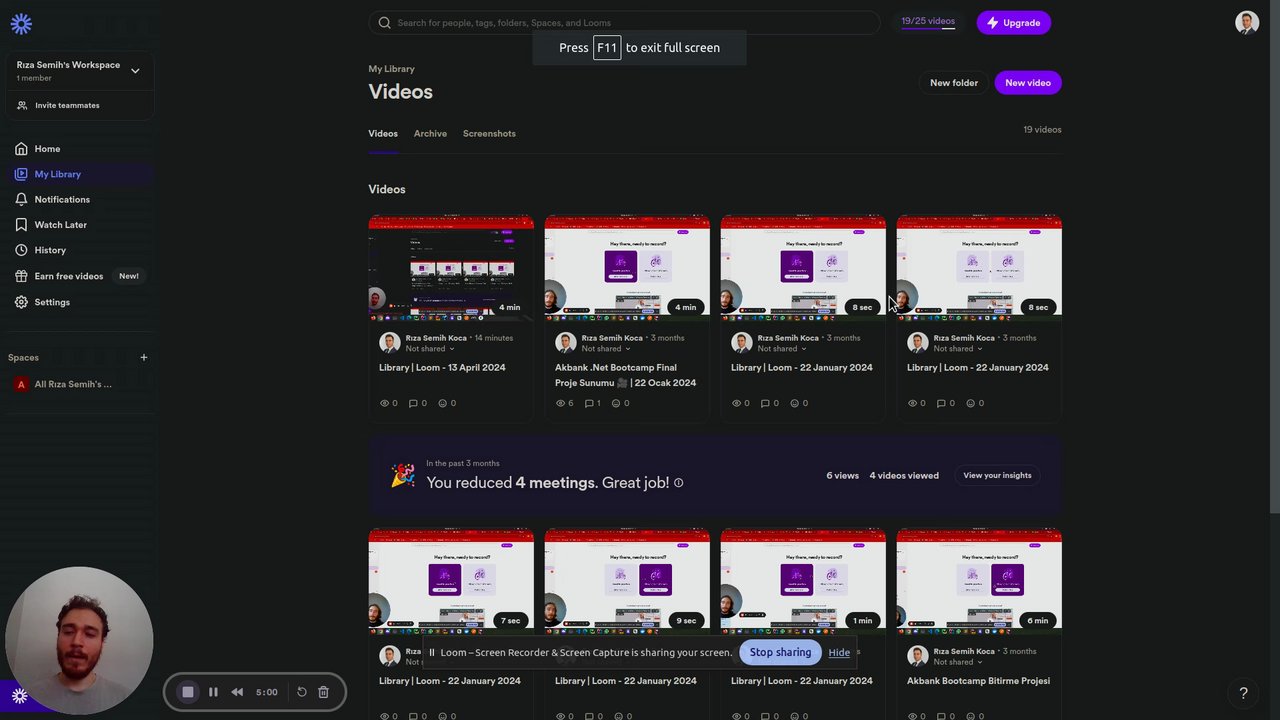Open the Akbank .Net Bootcamp video thumbnail
The image size is (1280, 720).
(627, 267)
